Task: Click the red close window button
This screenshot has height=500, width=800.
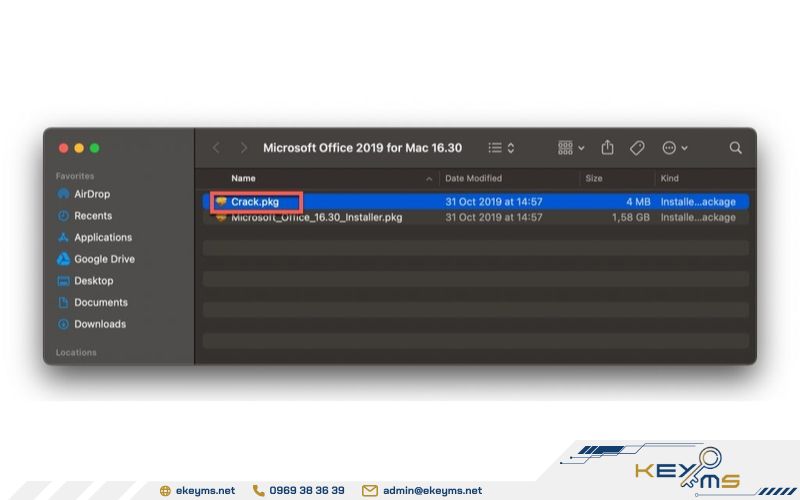Action: [63, 148]
